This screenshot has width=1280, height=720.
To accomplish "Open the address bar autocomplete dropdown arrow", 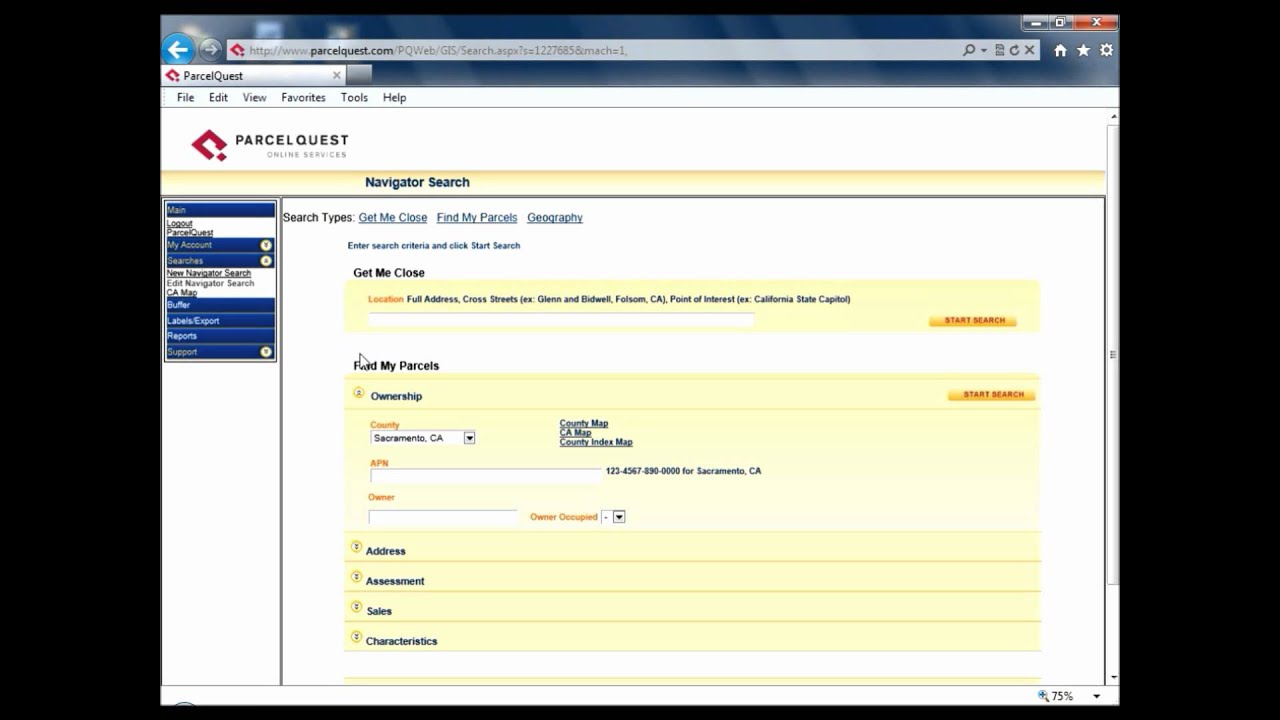I will tap(984, 50).
